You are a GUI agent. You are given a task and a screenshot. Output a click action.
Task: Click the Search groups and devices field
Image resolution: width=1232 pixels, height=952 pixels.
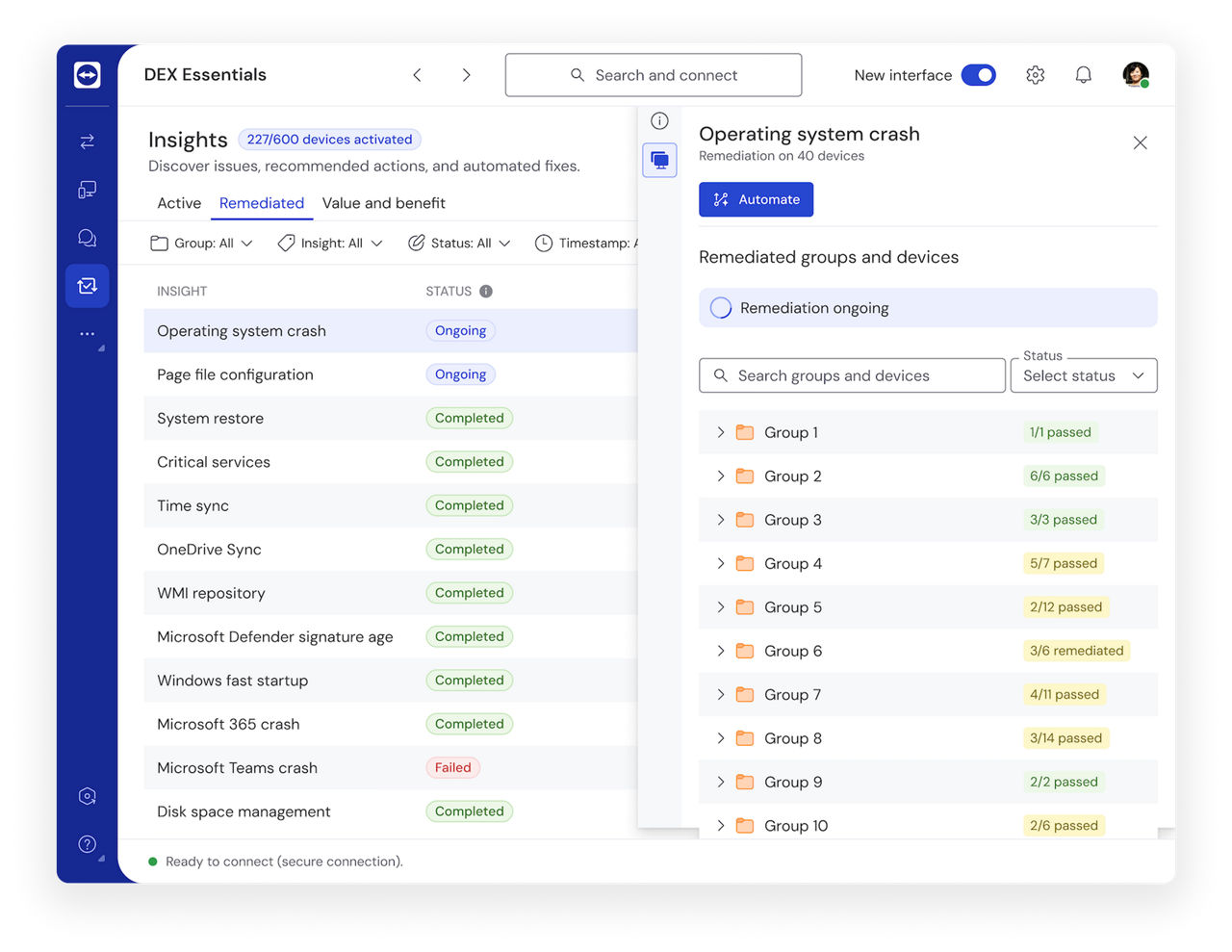851,375
